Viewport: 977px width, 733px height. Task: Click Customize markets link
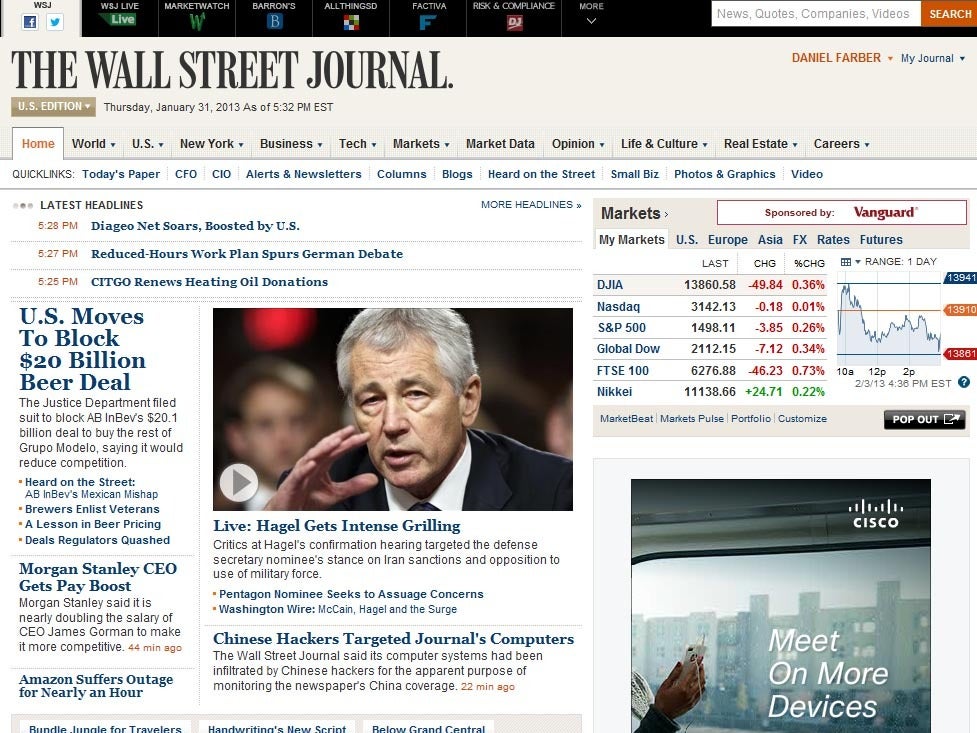803,419
